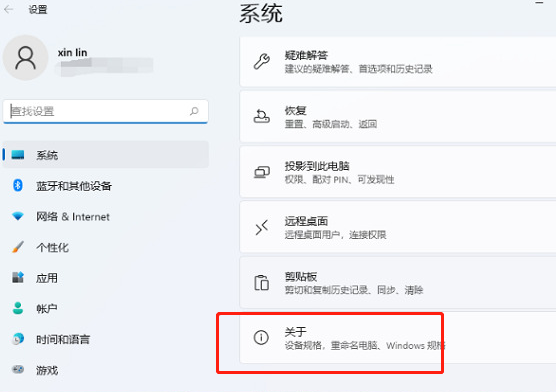The image size is (556, 392).
Task: Open the 关于 settings card
Action: coord(398,338)
